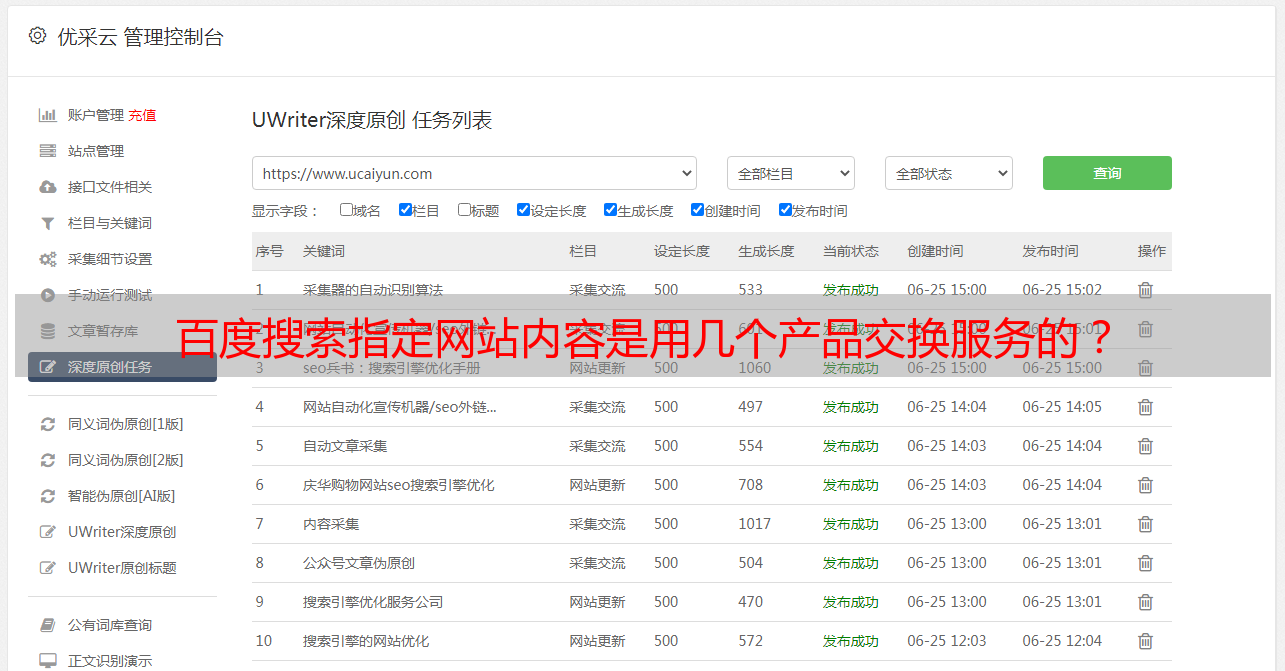Click the 采集细节设置 gears icon
This screenshot has width=1285, height=671.
click(47, 259)
